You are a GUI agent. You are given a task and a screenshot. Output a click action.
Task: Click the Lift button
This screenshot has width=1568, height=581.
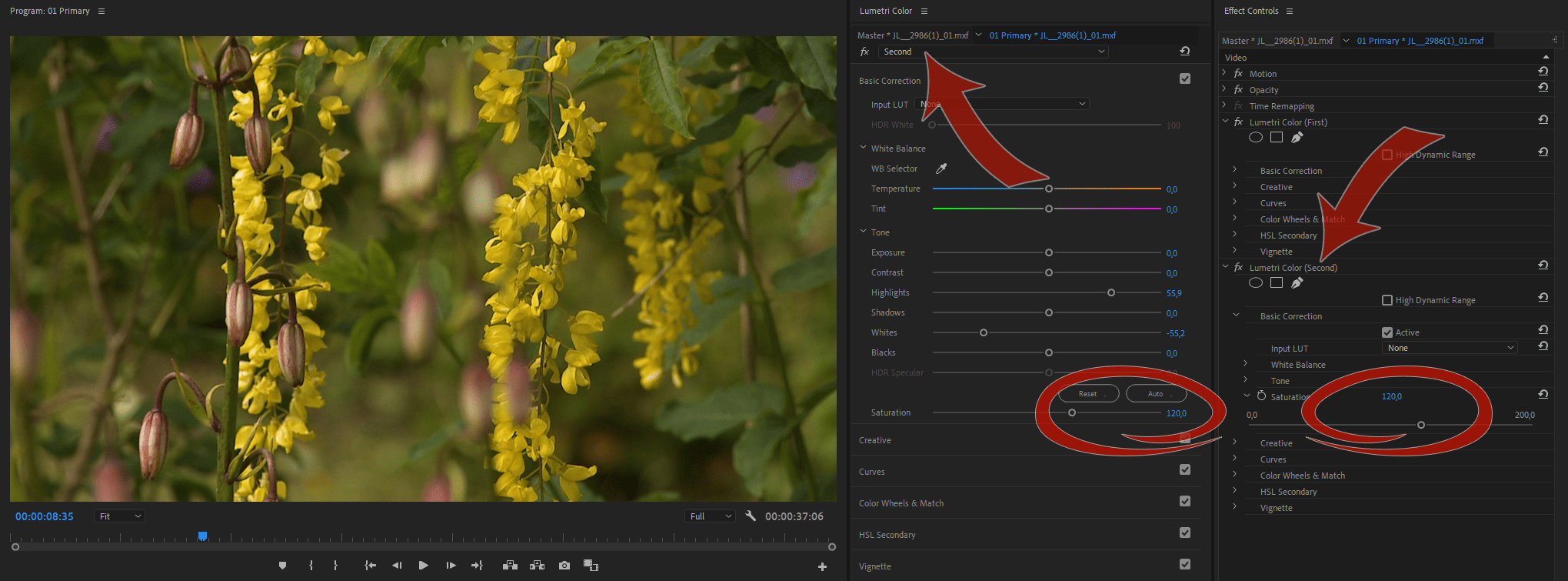pyautogui.click(x=510, y=566)
